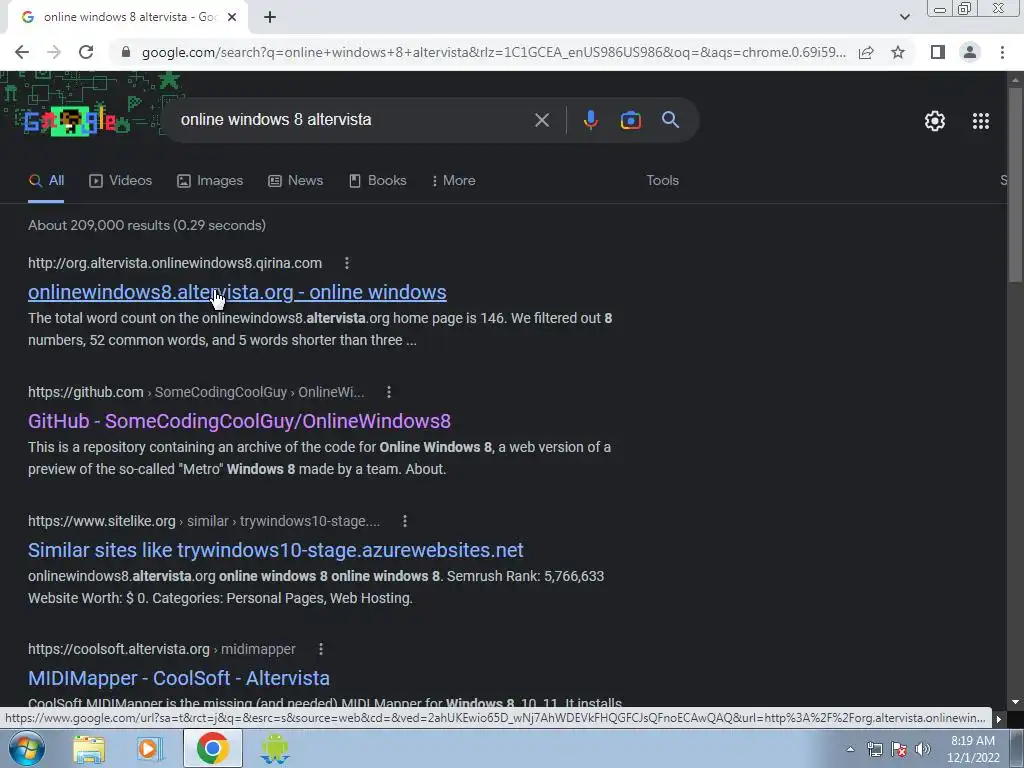Open MIDIMapper - CoolSoft - Altervista link
This screenshot has height=768, width=1024.
point(179,678)
